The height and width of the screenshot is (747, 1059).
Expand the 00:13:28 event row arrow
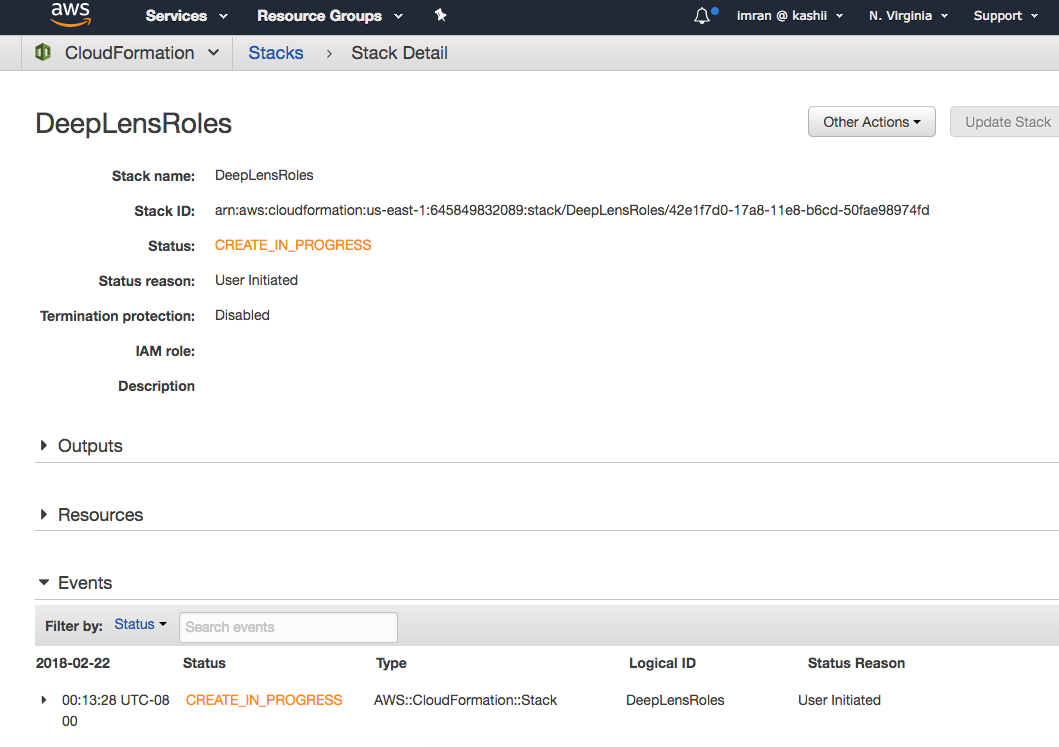[x=44, y=700]
